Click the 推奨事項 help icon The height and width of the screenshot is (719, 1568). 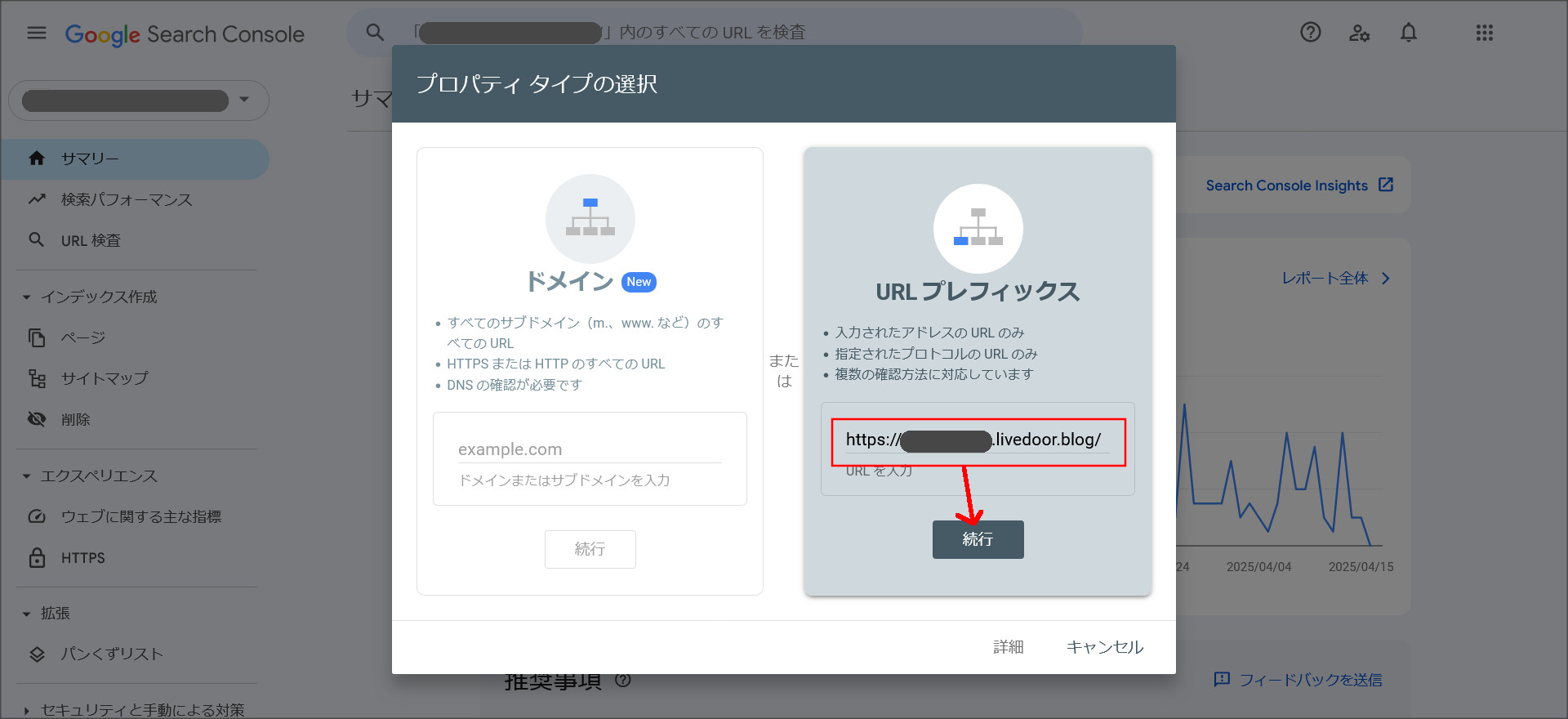(x=623, y=680)
